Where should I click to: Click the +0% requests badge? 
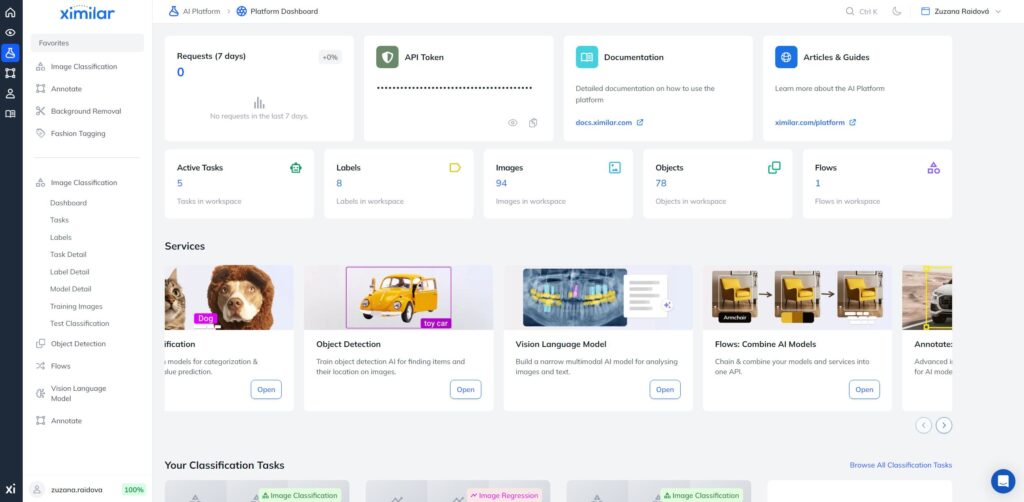(x=330, y=57)
